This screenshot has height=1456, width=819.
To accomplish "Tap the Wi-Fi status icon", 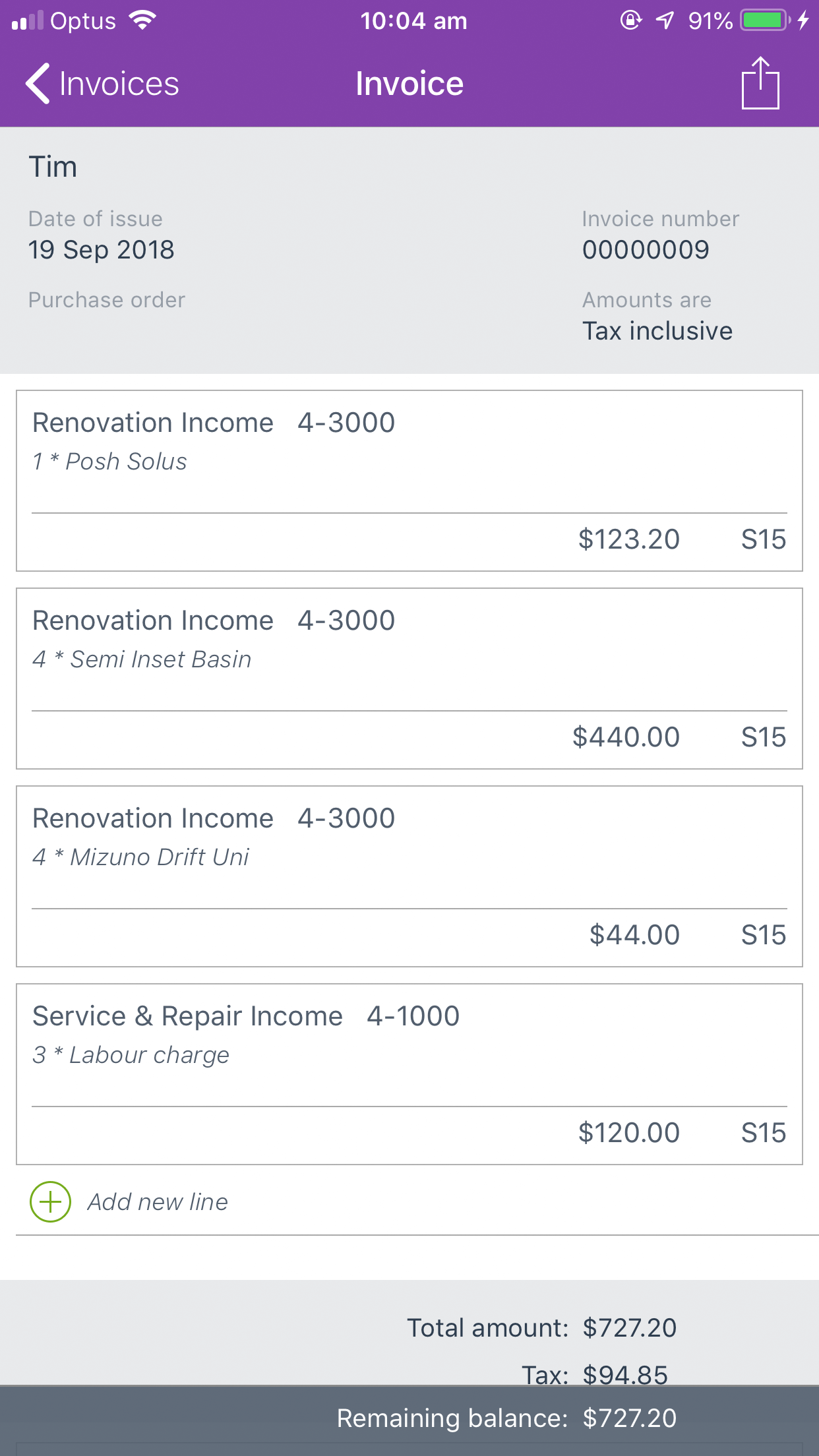I will pos(142,20).
